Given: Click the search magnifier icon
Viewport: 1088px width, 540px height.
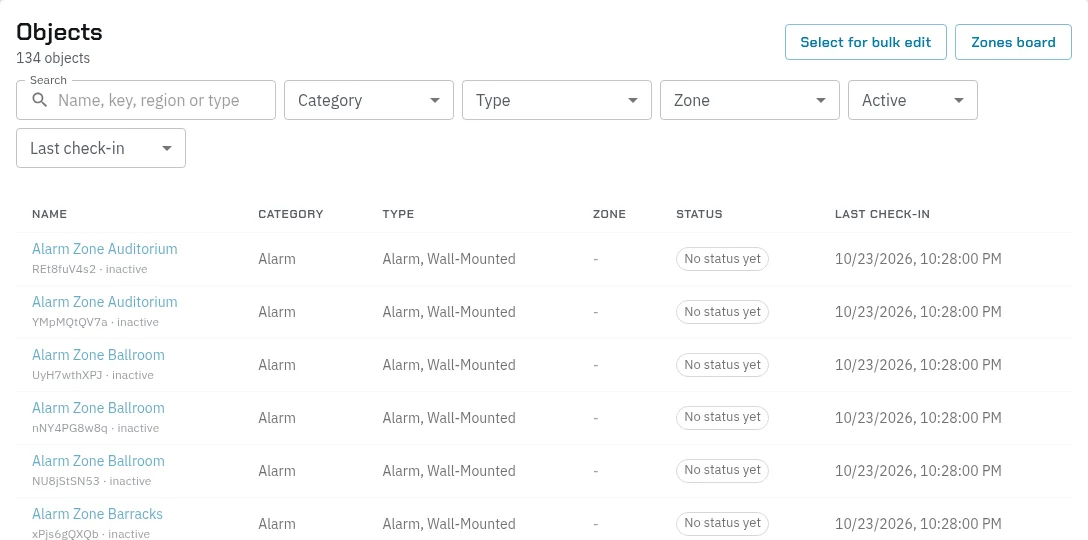Looking at the screenshot, I should (x=40, y=100).
